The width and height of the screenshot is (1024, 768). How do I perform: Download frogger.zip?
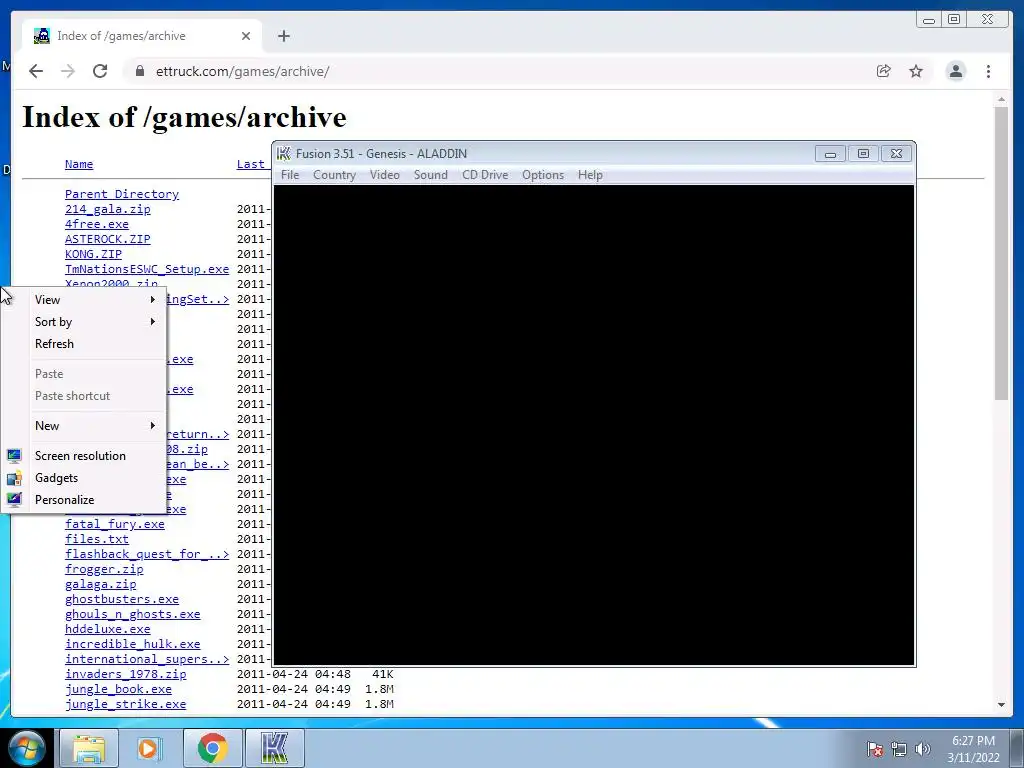(x=104, y=569)
